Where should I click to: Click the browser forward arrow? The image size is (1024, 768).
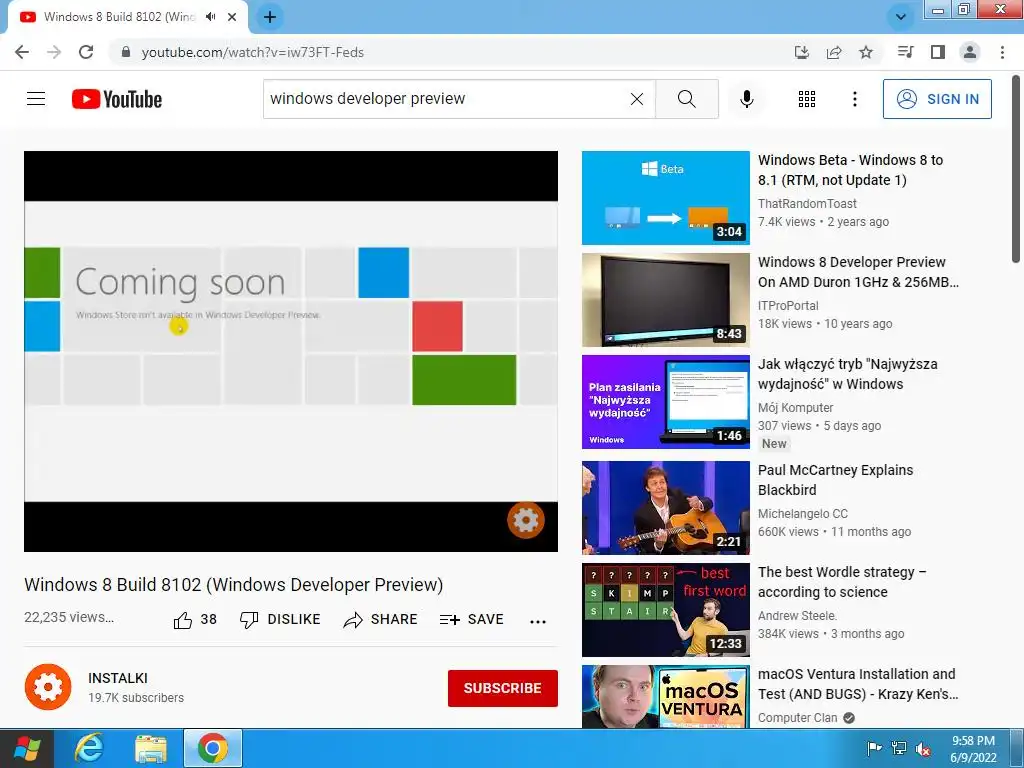pos(54,52)
